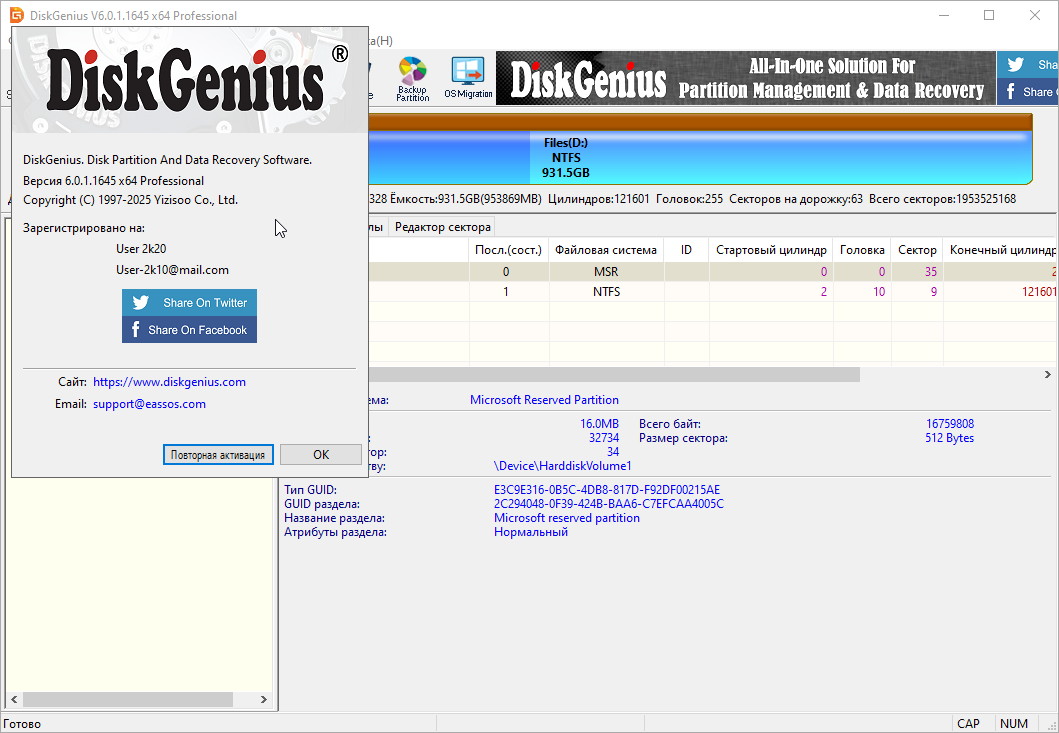Click the NUM indicator in the status bar

coord(1014,724)
